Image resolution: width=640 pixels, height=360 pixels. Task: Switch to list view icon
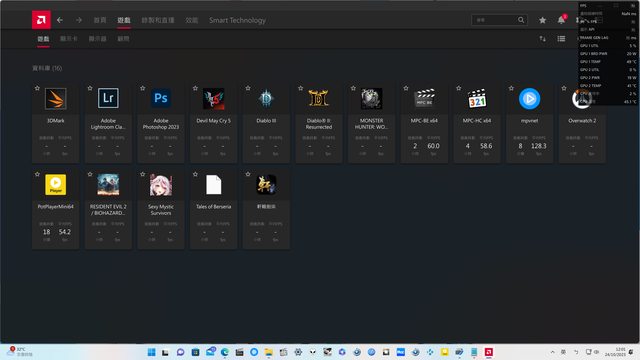tap(562, 39)
